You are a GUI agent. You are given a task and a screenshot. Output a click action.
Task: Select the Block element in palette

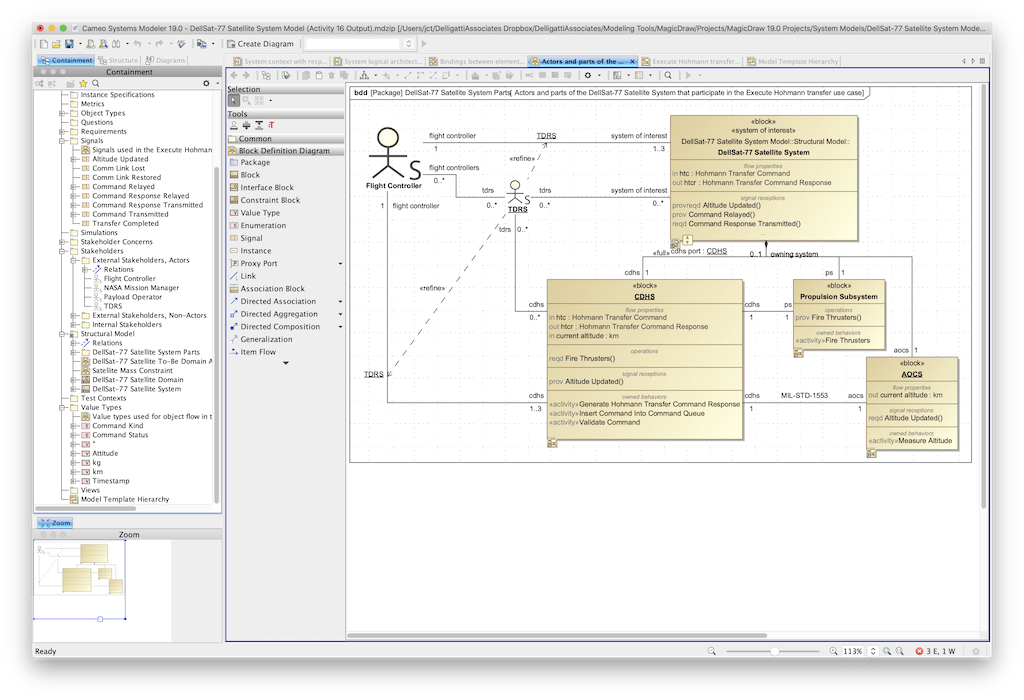click(250, 175)
